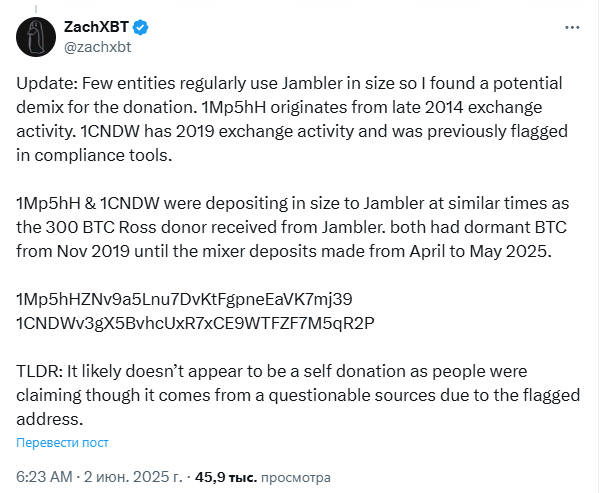Click the word 'просмотра' label

click(296, 477)
